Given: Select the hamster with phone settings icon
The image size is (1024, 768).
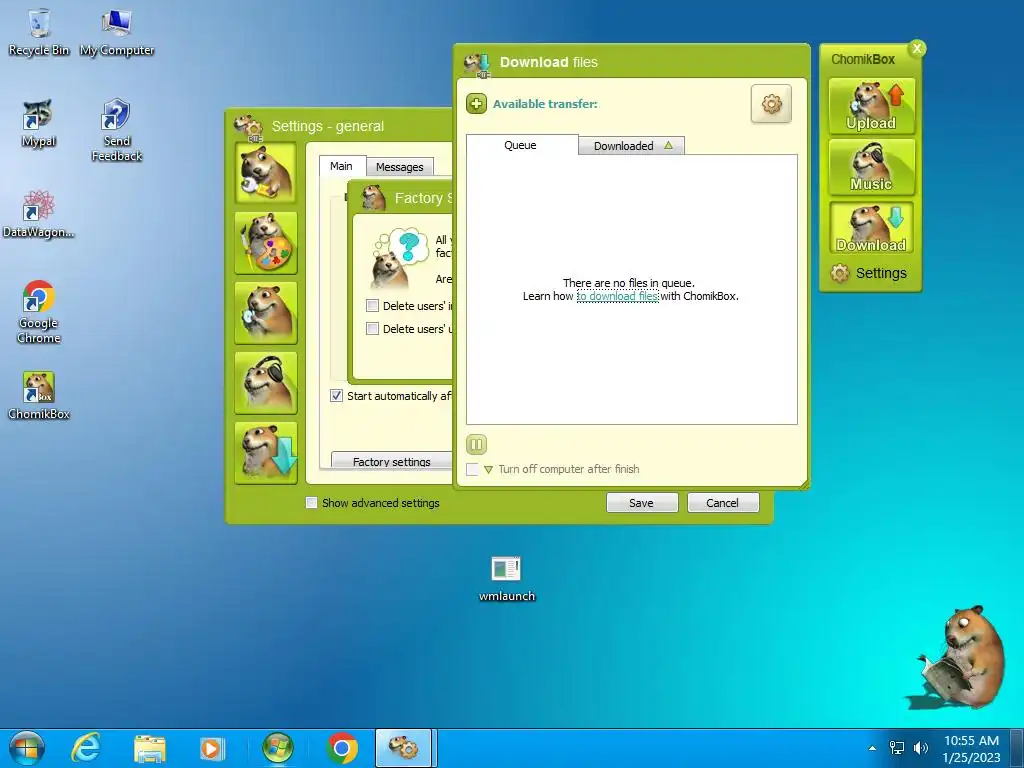Looking at the screenshot, I should (266, 313).
